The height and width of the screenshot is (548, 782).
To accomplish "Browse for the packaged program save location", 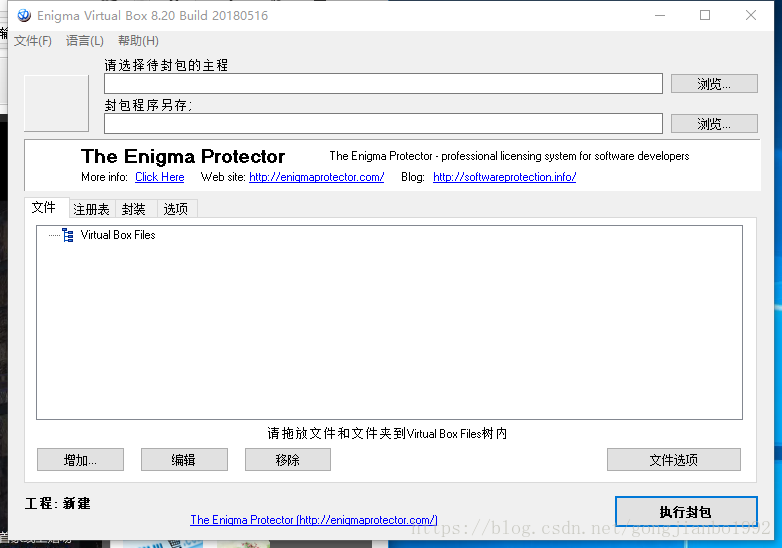I will point(714,124).
